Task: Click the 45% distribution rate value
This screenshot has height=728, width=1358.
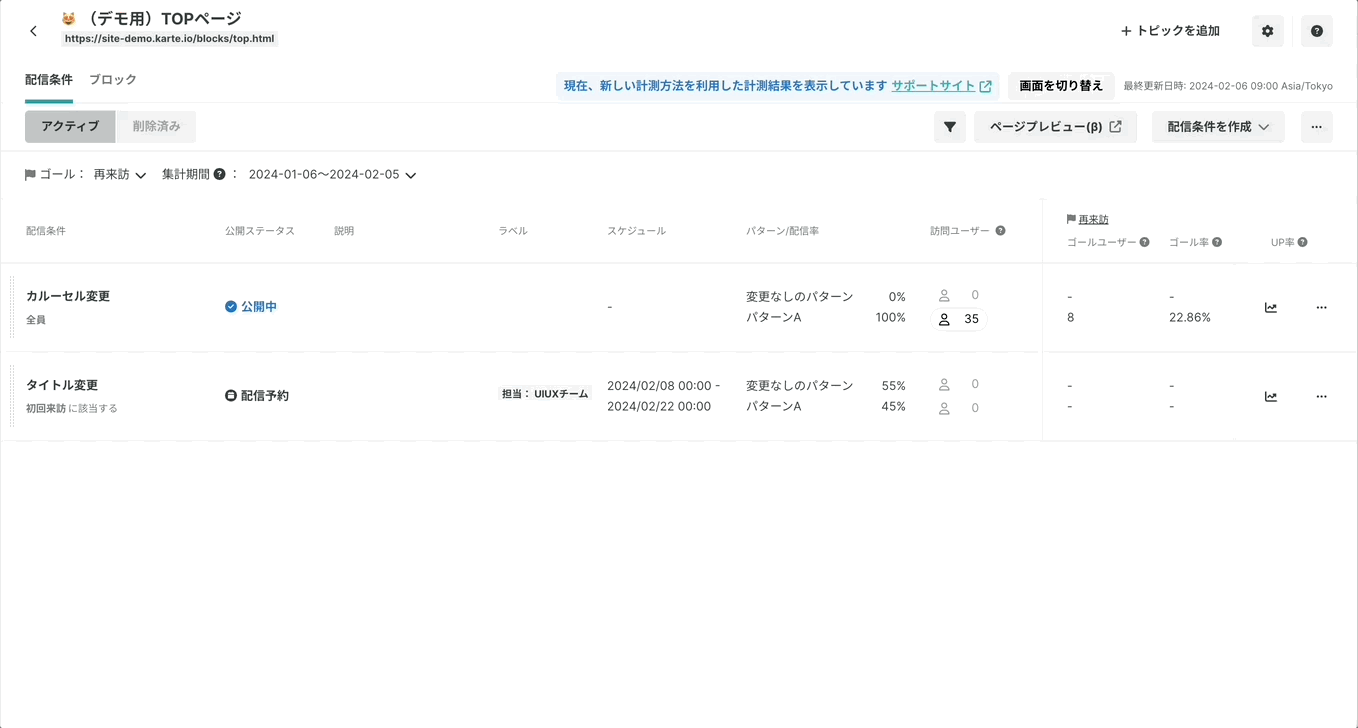Action: (x=894, y=406)
